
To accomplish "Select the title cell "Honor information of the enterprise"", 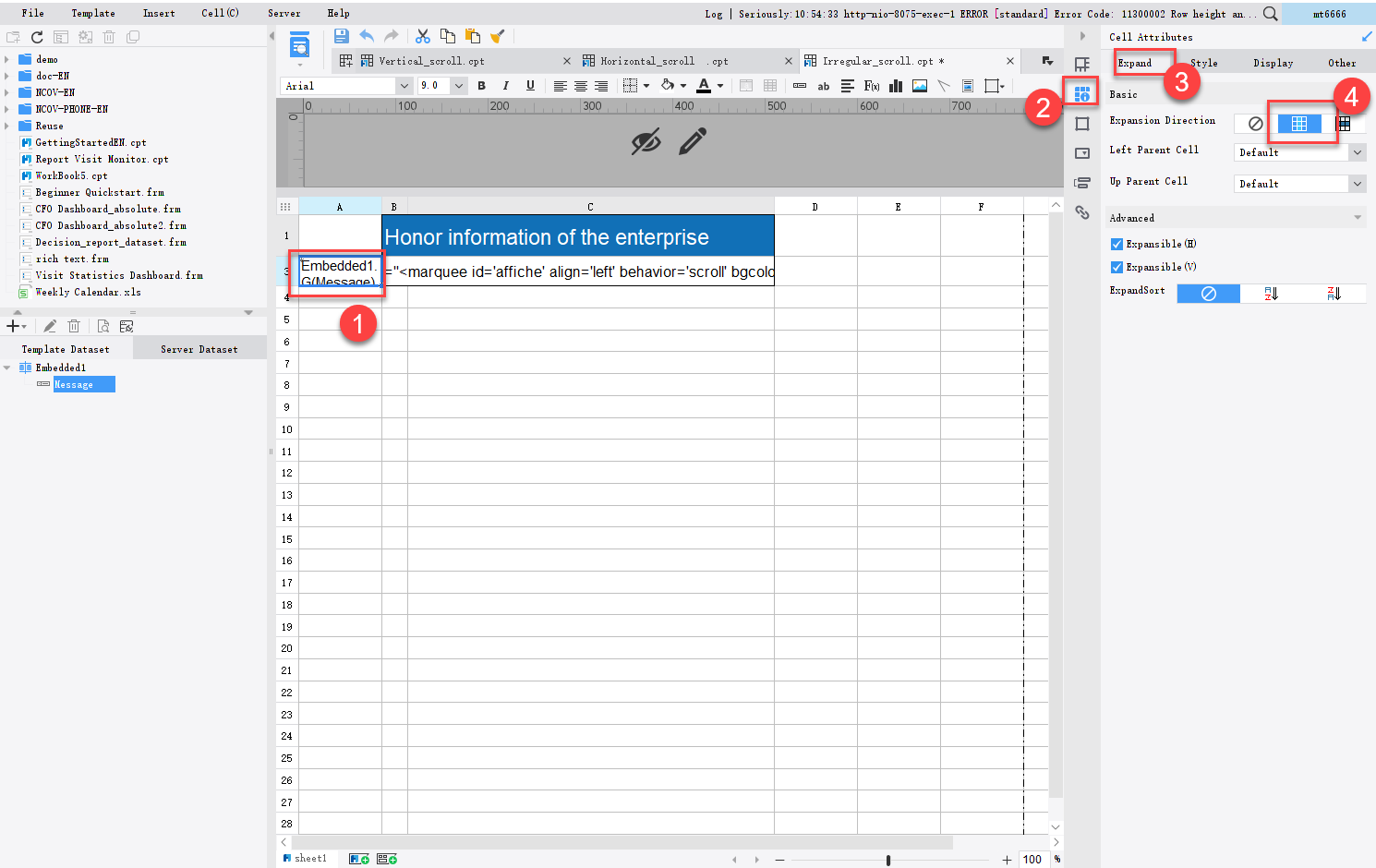I will coord(578,236).
